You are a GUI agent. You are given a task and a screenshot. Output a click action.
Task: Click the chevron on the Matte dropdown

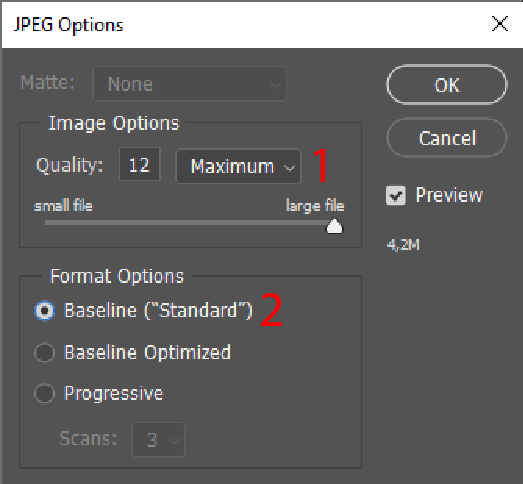click(x=275, y=85)
